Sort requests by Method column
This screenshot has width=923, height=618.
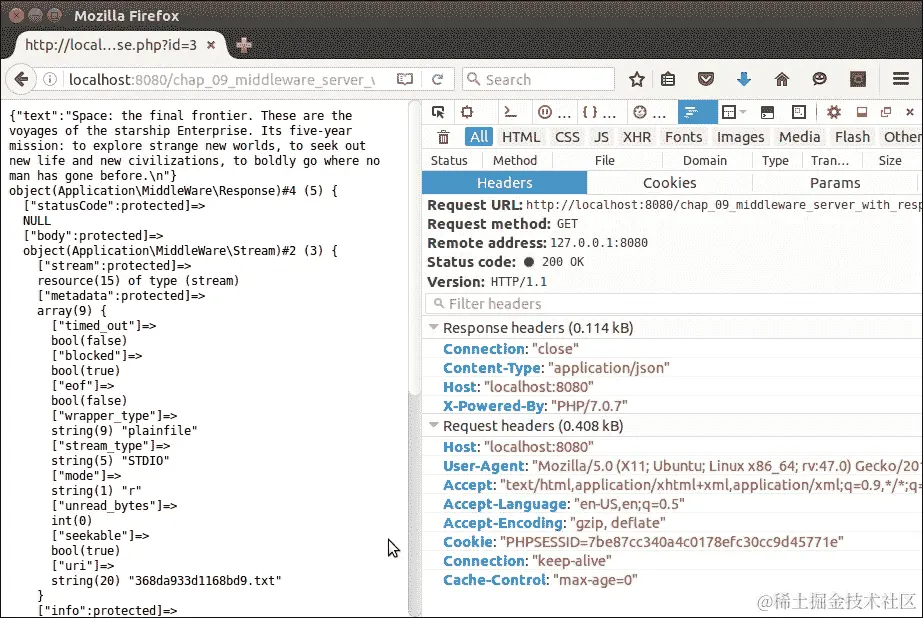click(x=515, y=160)
